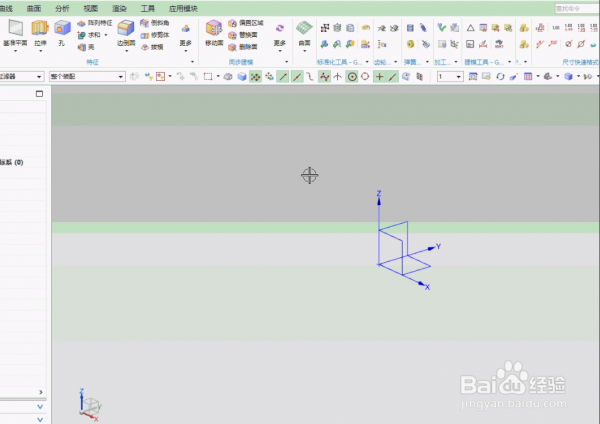This screenshot has width=600, height=424.
Task: Select the 倒斜角 (Chamfer) tool
Action: click(x=157, y=22)
